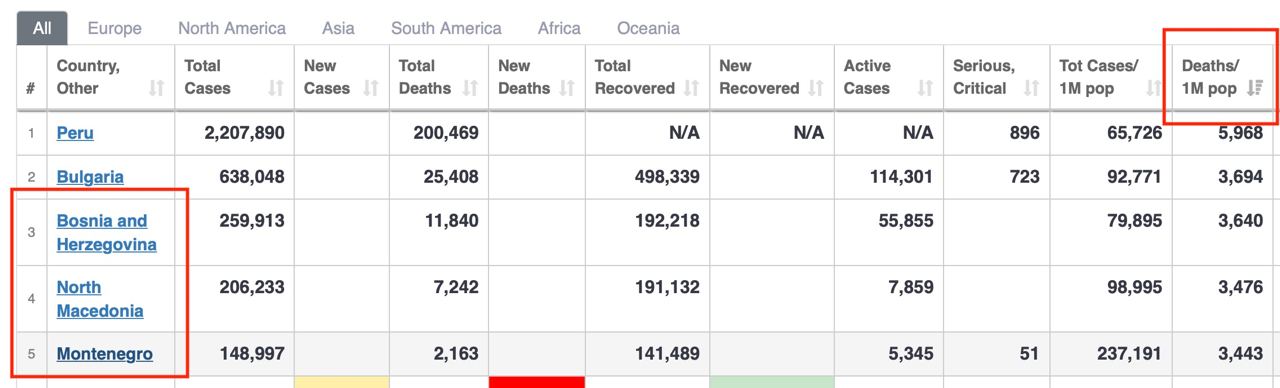Switch to the Europe tab
The width and height of the screenshot is (1280, 388).
click(x=114, y=28)
